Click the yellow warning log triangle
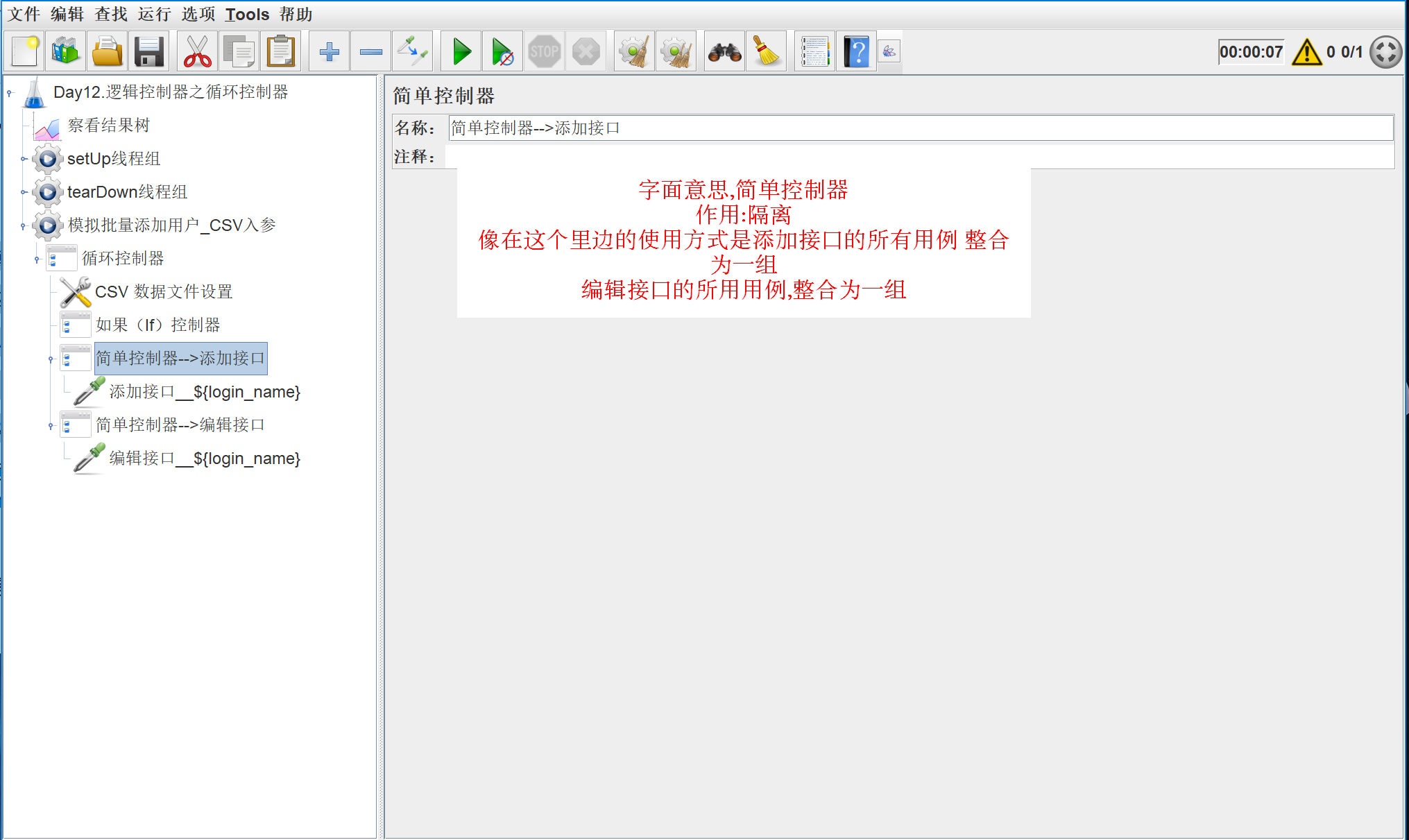1409x840 pixels. click(x=1306, y=52)
